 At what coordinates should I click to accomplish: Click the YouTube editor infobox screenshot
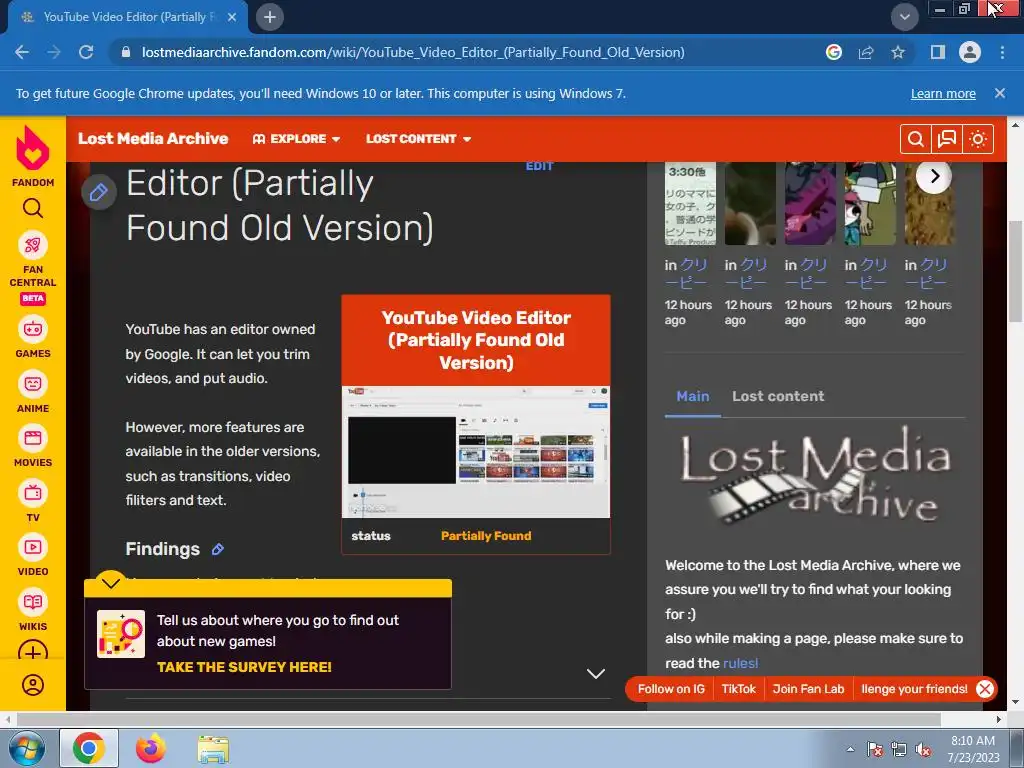click(x=476, y=452)
